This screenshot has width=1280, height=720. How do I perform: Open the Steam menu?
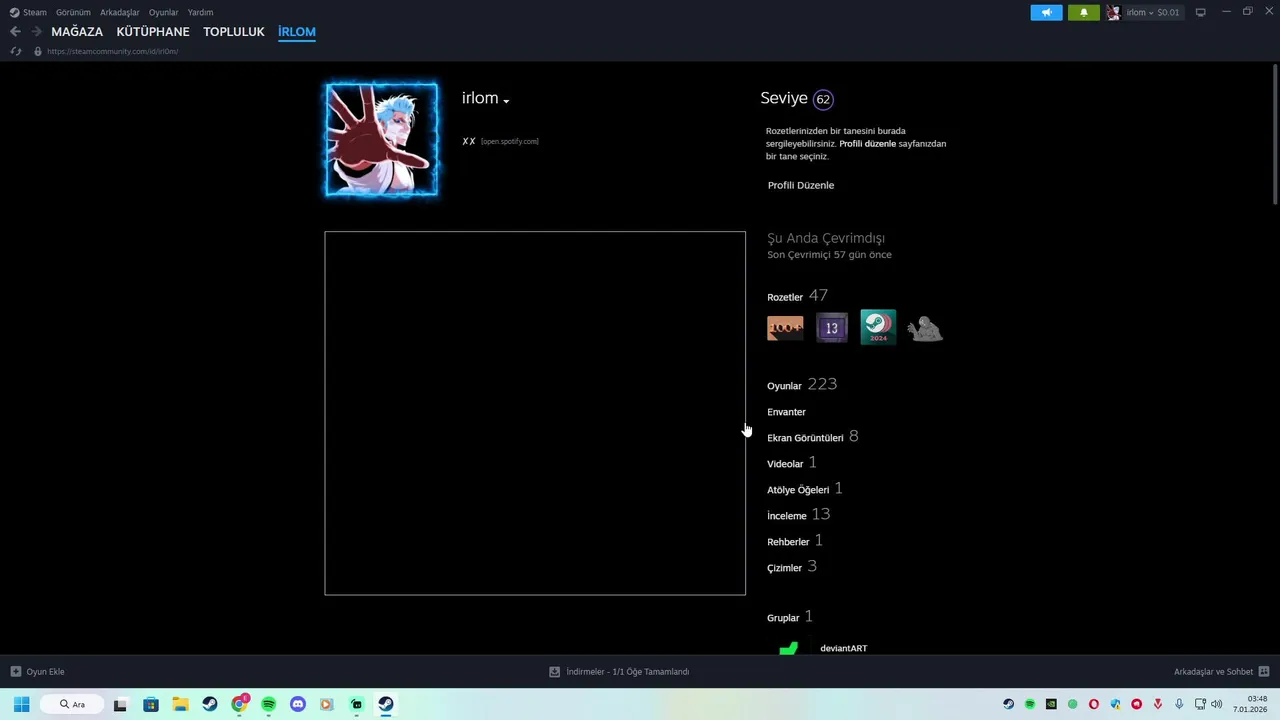click(35, 12)
